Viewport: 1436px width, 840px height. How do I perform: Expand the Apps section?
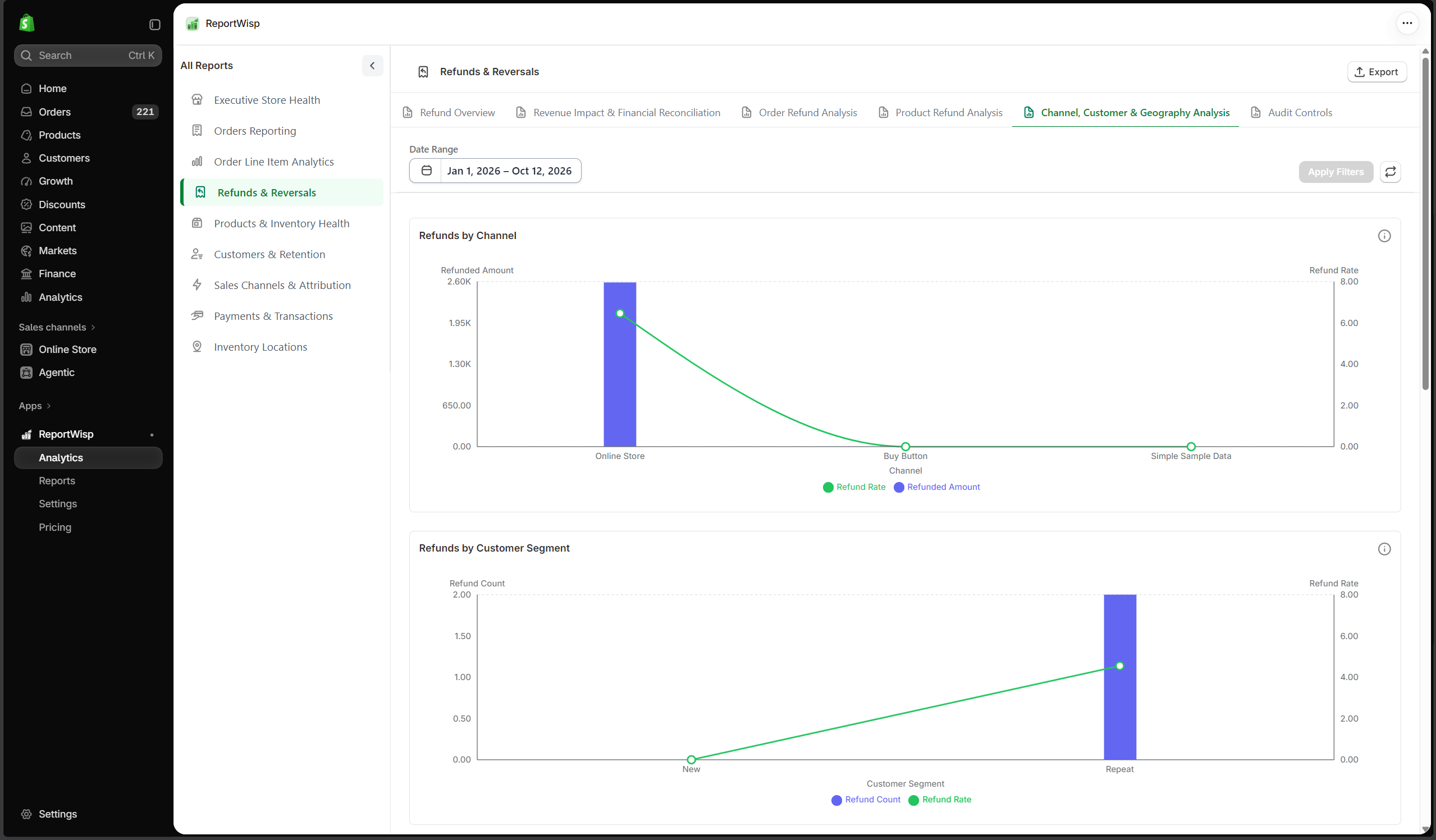click(35, 406)
